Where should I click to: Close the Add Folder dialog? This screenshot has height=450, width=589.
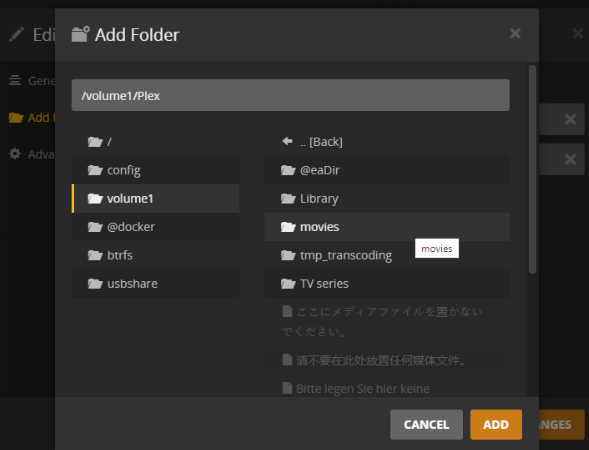click(x=515, y=33)
